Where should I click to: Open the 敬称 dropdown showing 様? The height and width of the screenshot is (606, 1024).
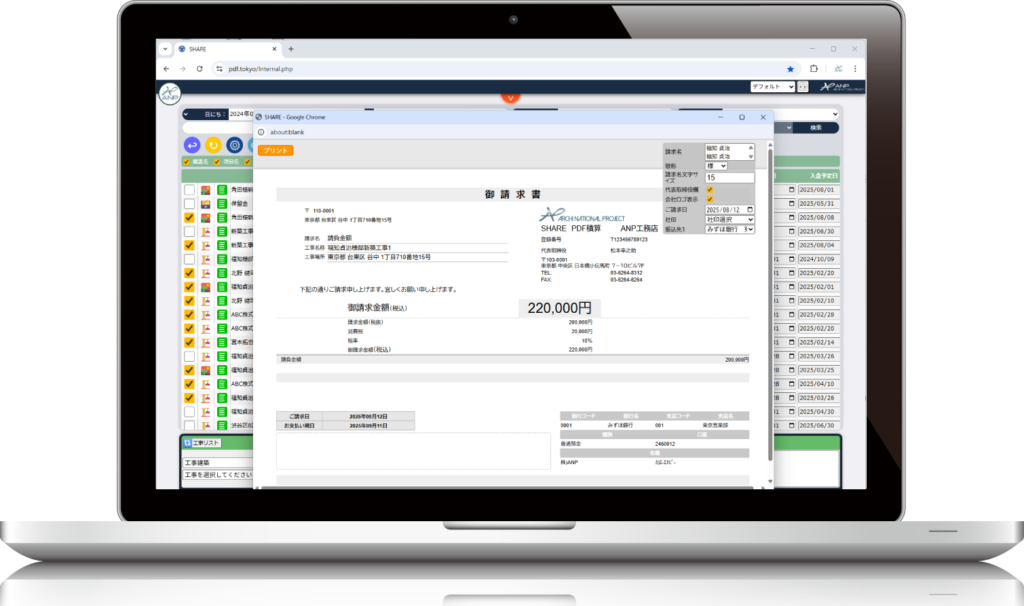[x=716, y=166]
